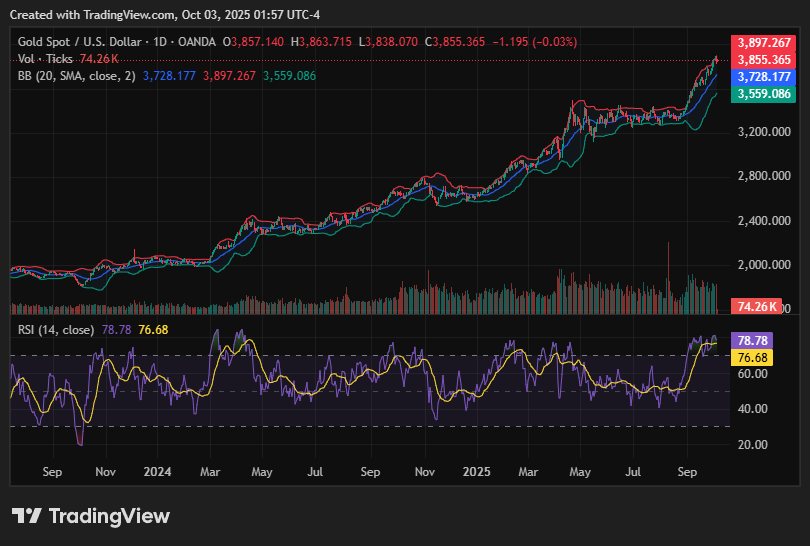Open the BB (20, SMA, close, 2) indicator legend
This screenshot has height=546, width=810.
(77, 76)
